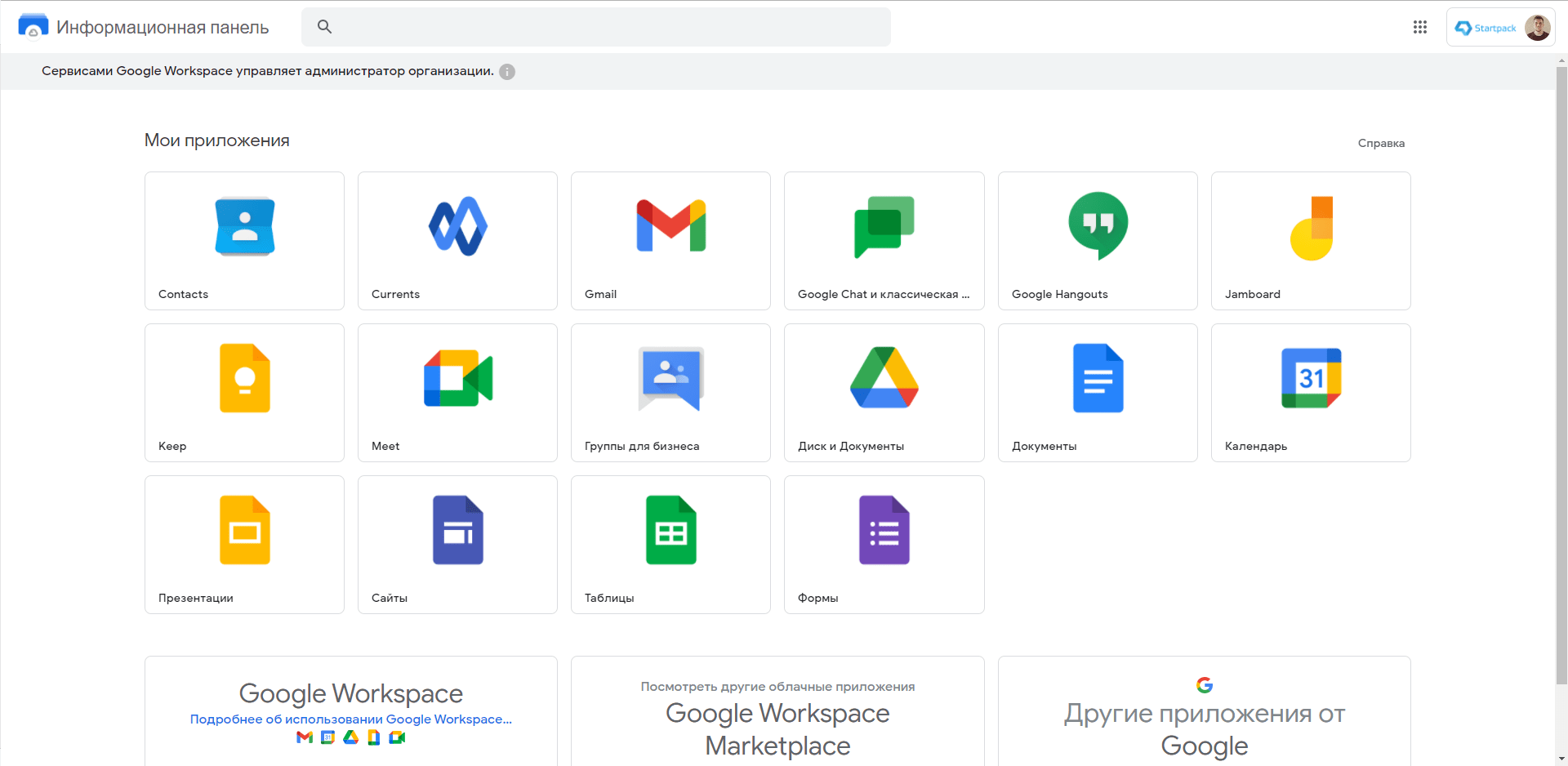Click the Contacts label text
Image resolution: width=1568 pixels, height=766 pixels.
pyautogui.click(x=183, y=294)
